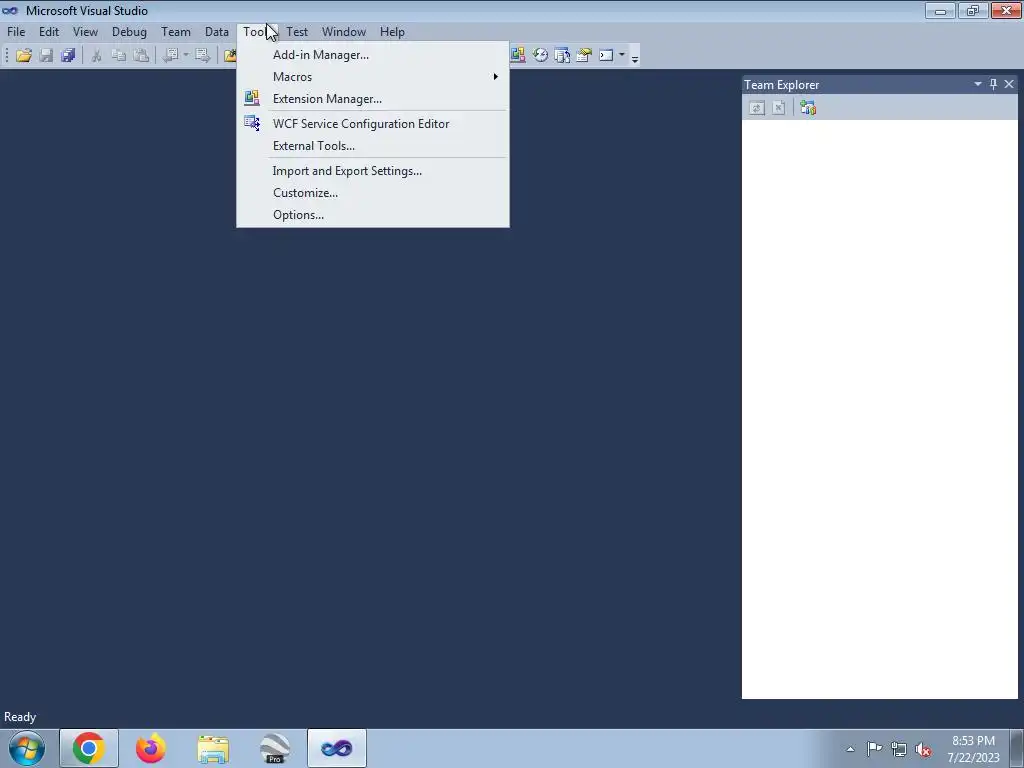Close the Team Explorer panel
Image resolution: width=1024 pixels, height=768 pixels.
click(x=1009, y=84)
